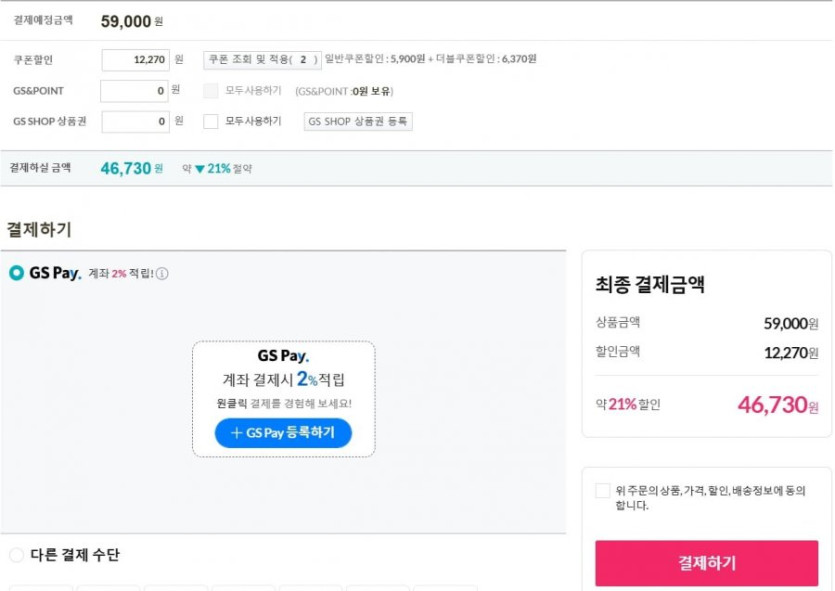Click the 최종 결제금액 summary title
835x591 pixels.
coord(650,285)
